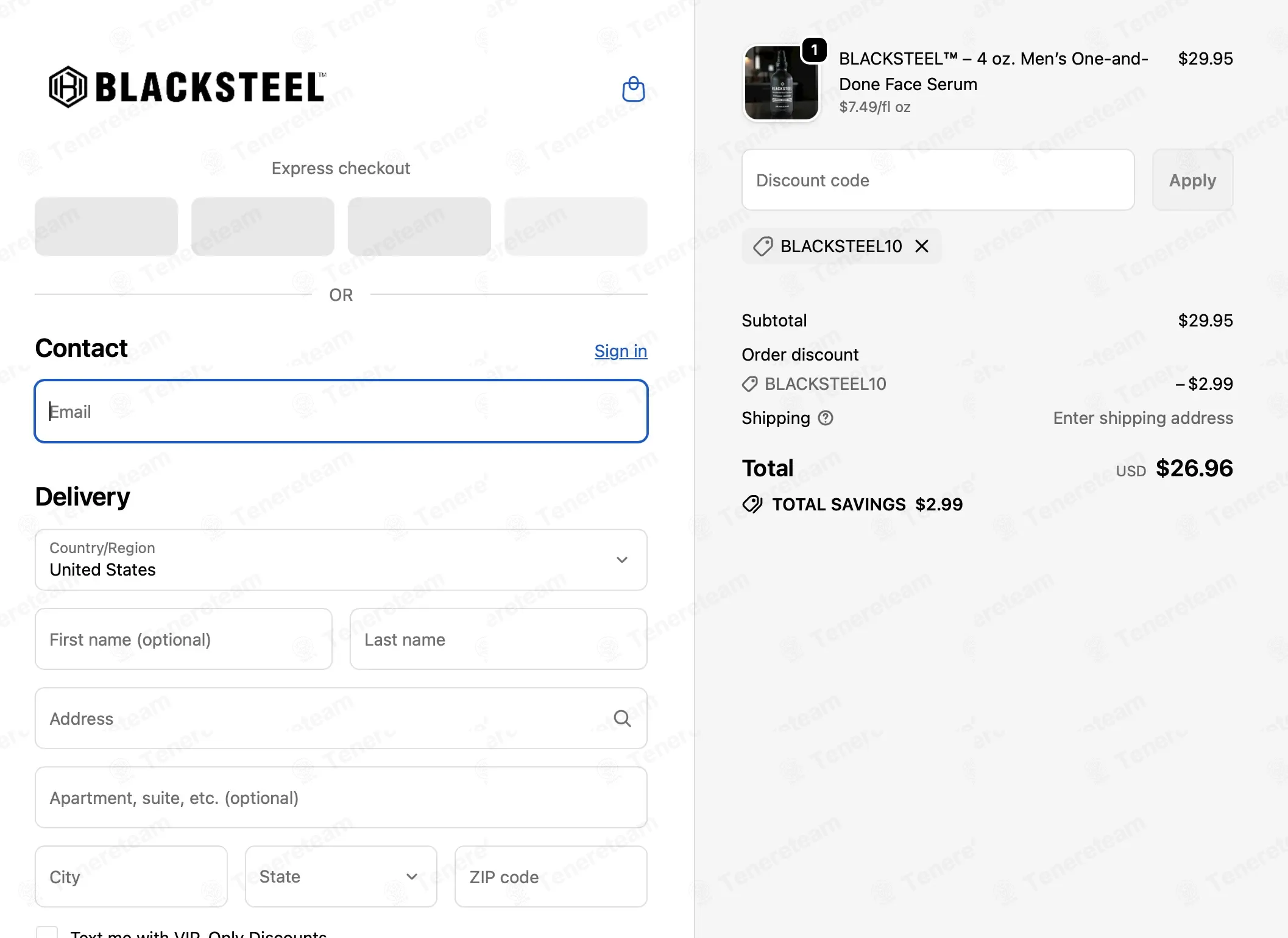Open the shopping bag cart icon
The width and height of the screenshot is (1288, 938).
(x=633, y=89)
